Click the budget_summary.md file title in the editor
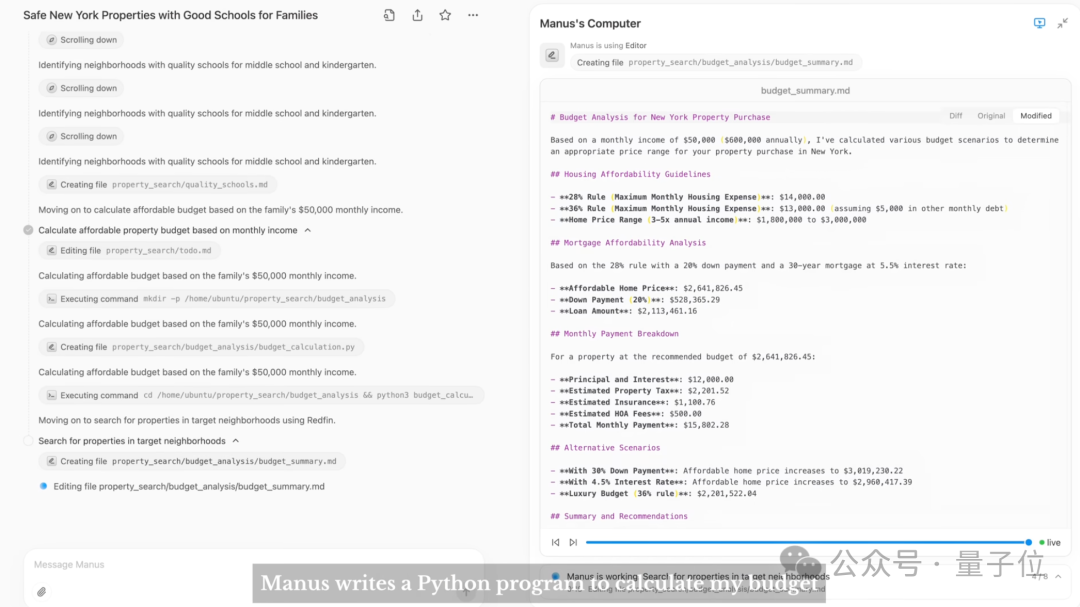This screenshot has height=607, width=1080. coord(805,91)
